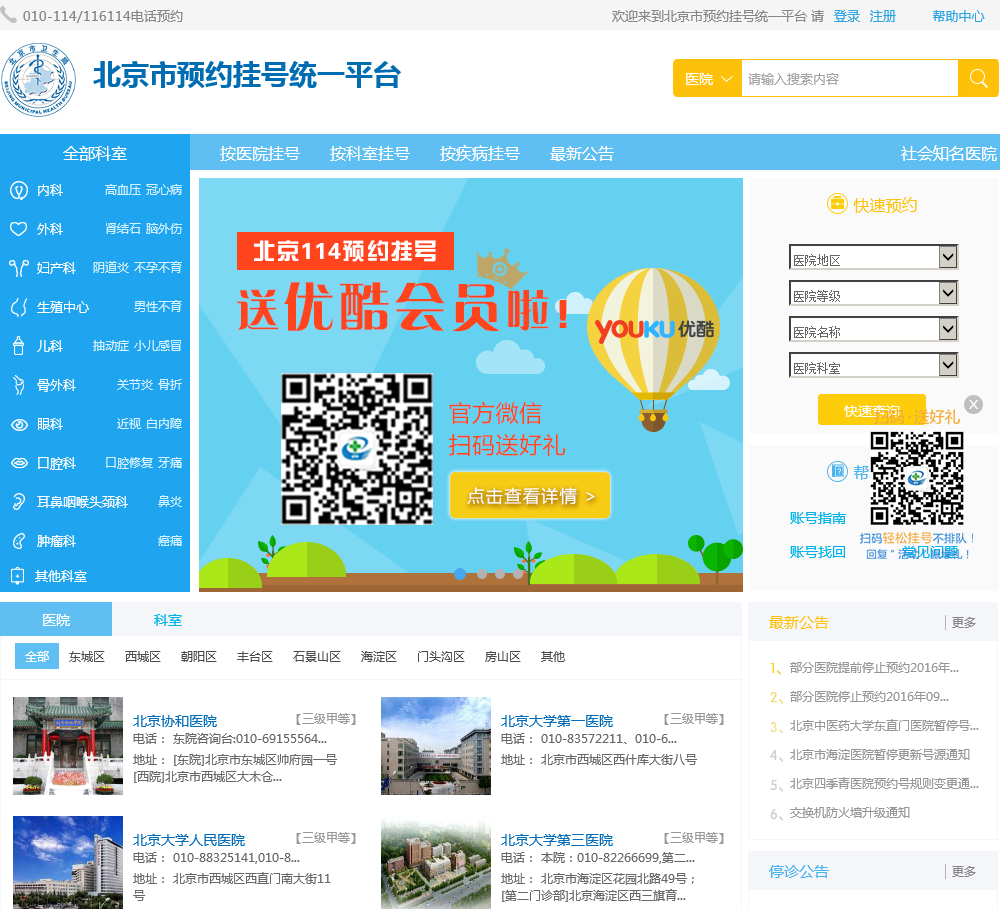Open the 北京协和医院 photo thumbnail
The height and width of the screenshot is (909, 1000).
click(x=68, y=745)
